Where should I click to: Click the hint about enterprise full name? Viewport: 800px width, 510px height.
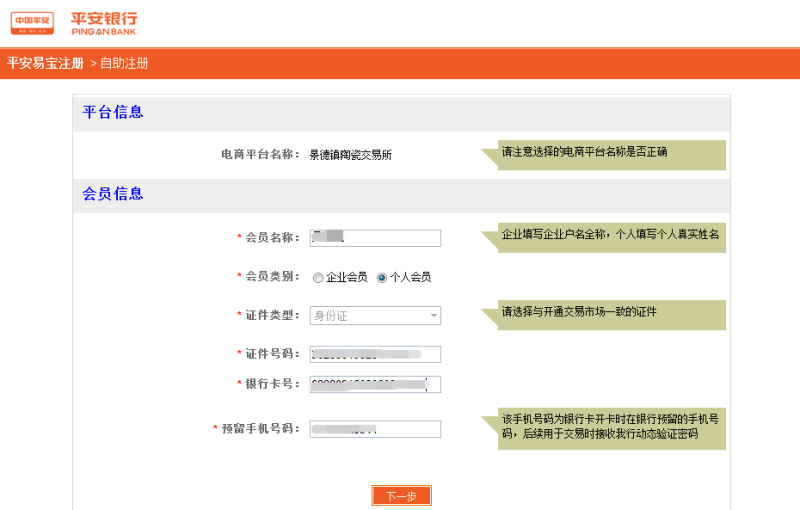pos(612,235)
